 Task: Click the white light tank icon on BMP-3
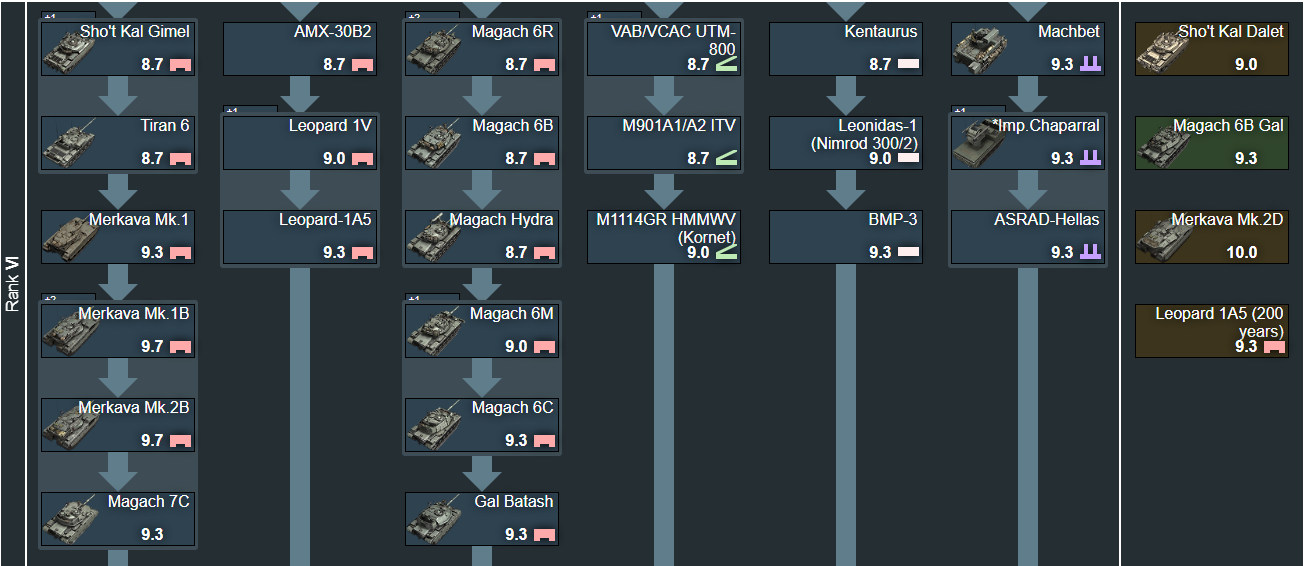point(908,253)
